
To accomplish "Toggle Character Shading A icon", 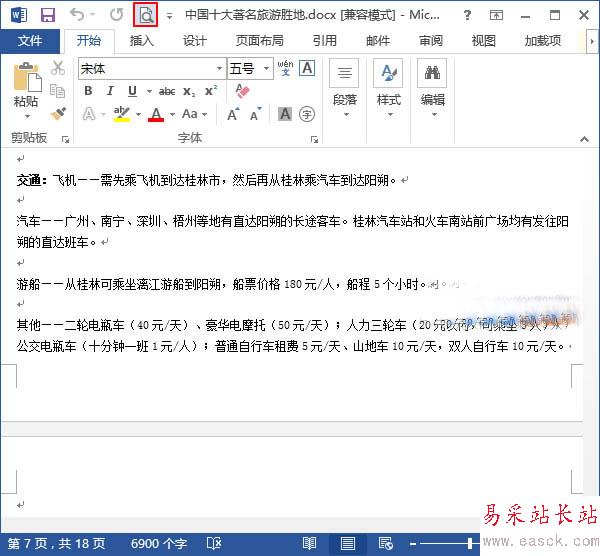I will click(x=285, y=114).
